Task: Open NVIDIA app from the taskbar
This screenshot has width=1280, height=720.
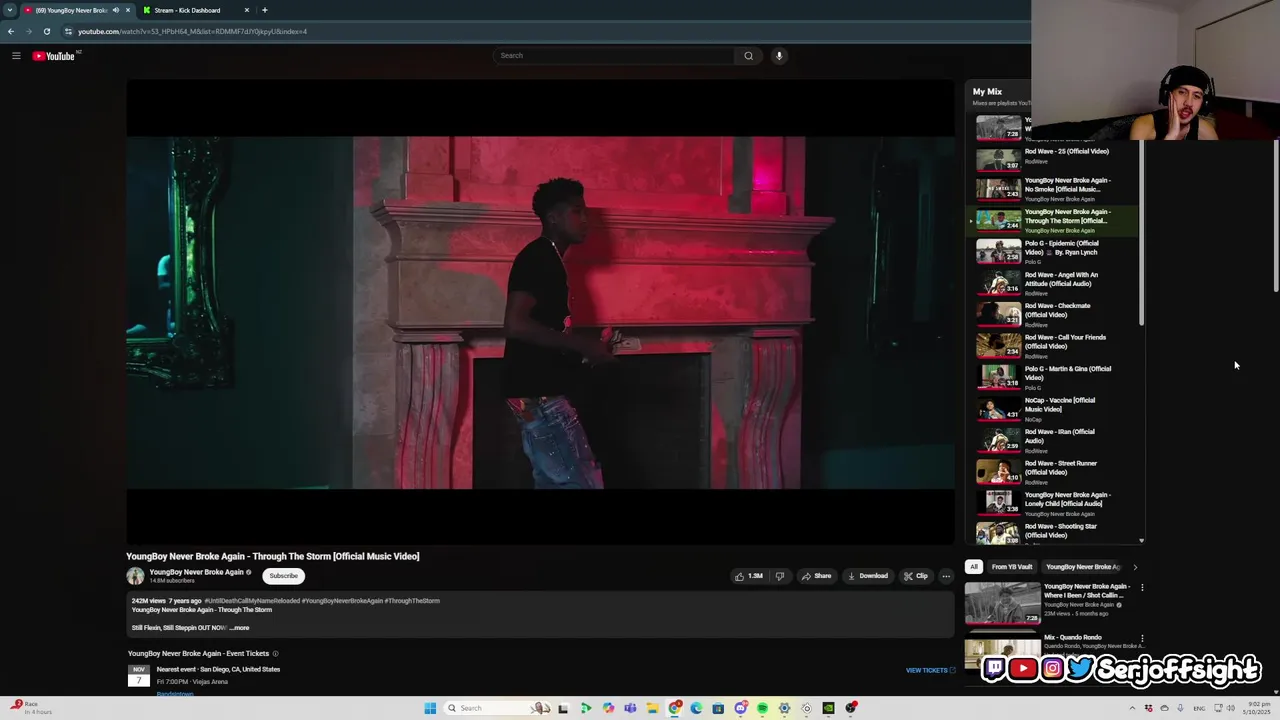Action: coord(828,708)
